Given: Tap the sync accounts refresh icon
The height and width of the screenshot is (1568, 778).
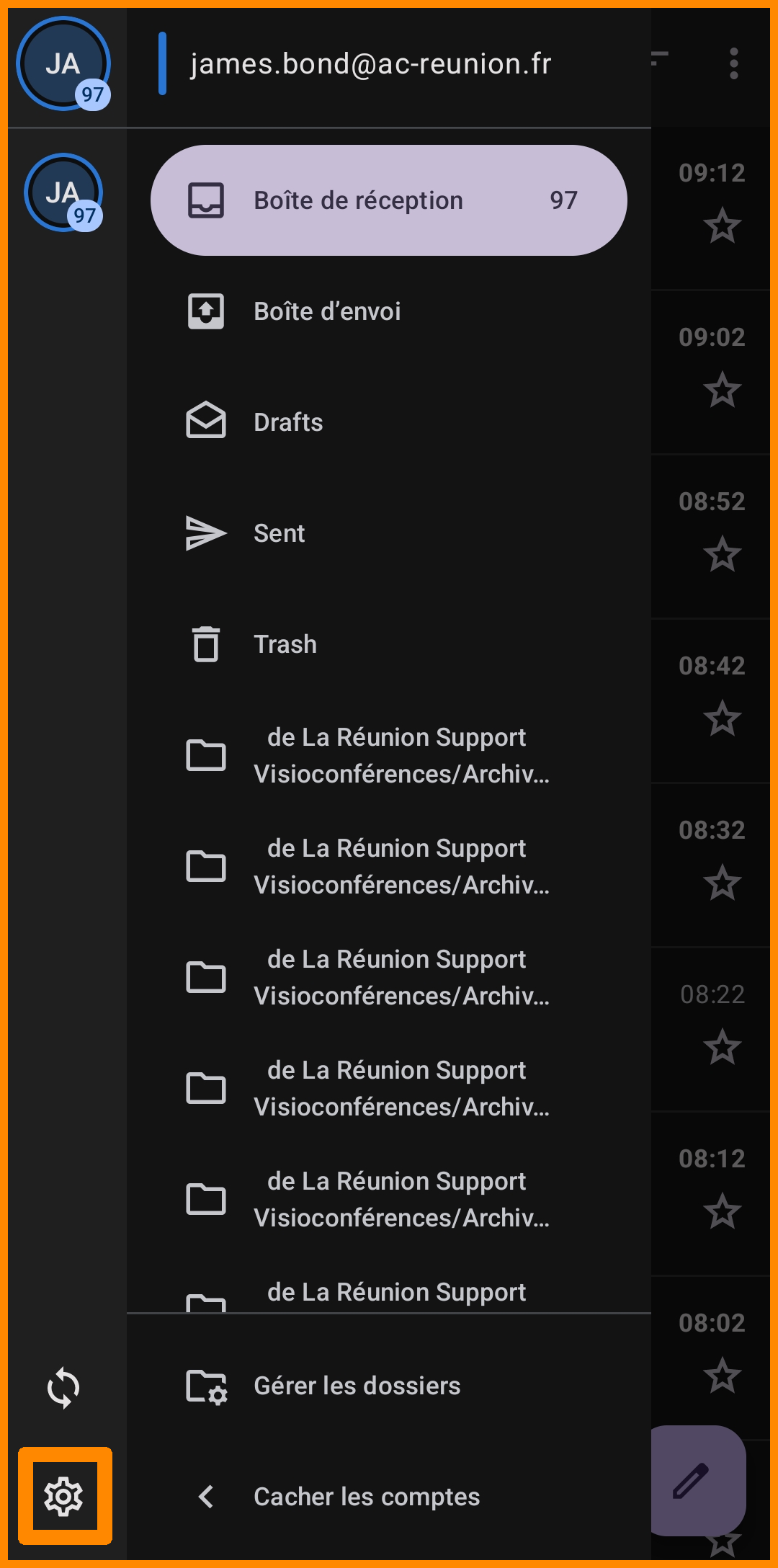Looking at the screenshot, I should click(63, 1387).
